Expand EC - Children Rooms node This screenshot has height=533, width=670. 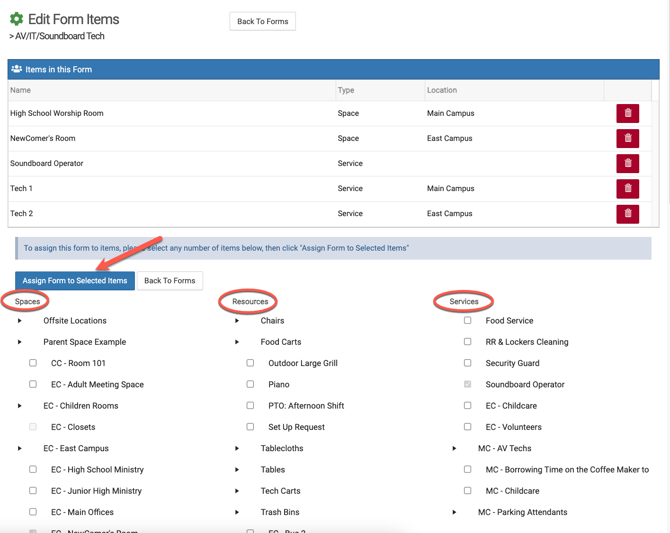(20, 406)
